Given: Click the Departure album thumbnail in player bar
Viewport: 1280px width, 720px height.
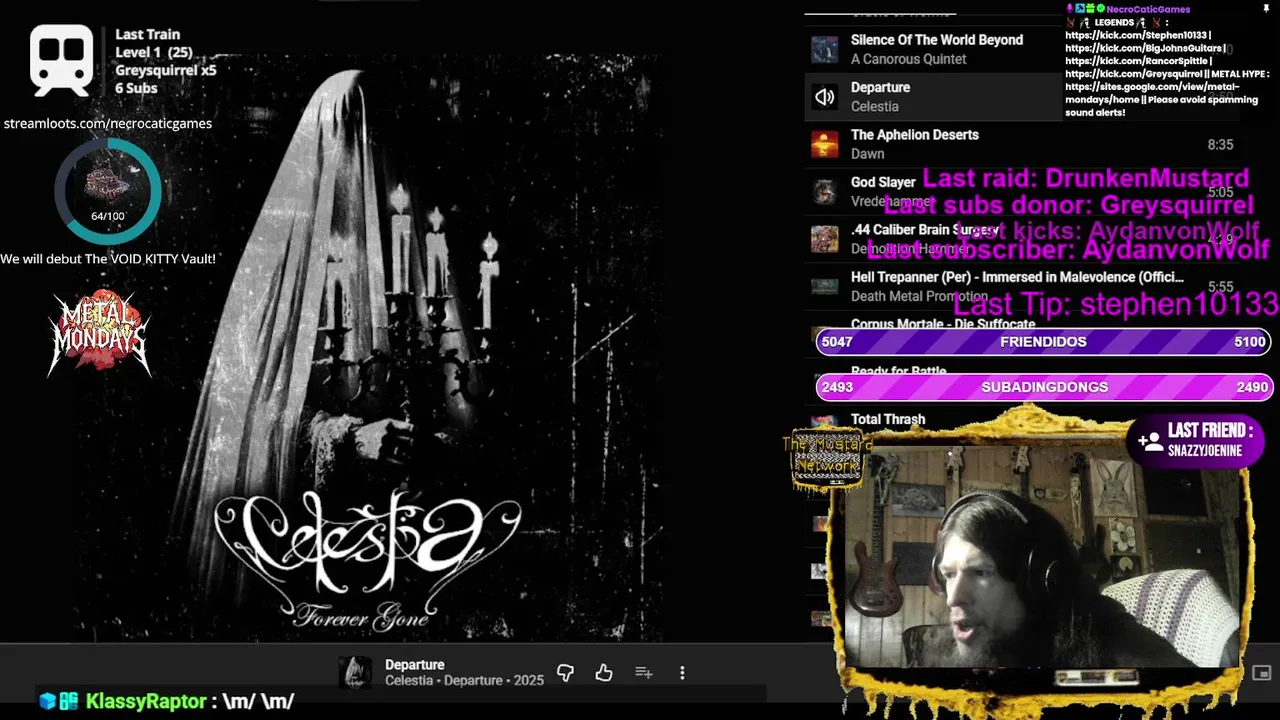Looking at the screenshot, I should pyautogui.click(x=355, y=673).
